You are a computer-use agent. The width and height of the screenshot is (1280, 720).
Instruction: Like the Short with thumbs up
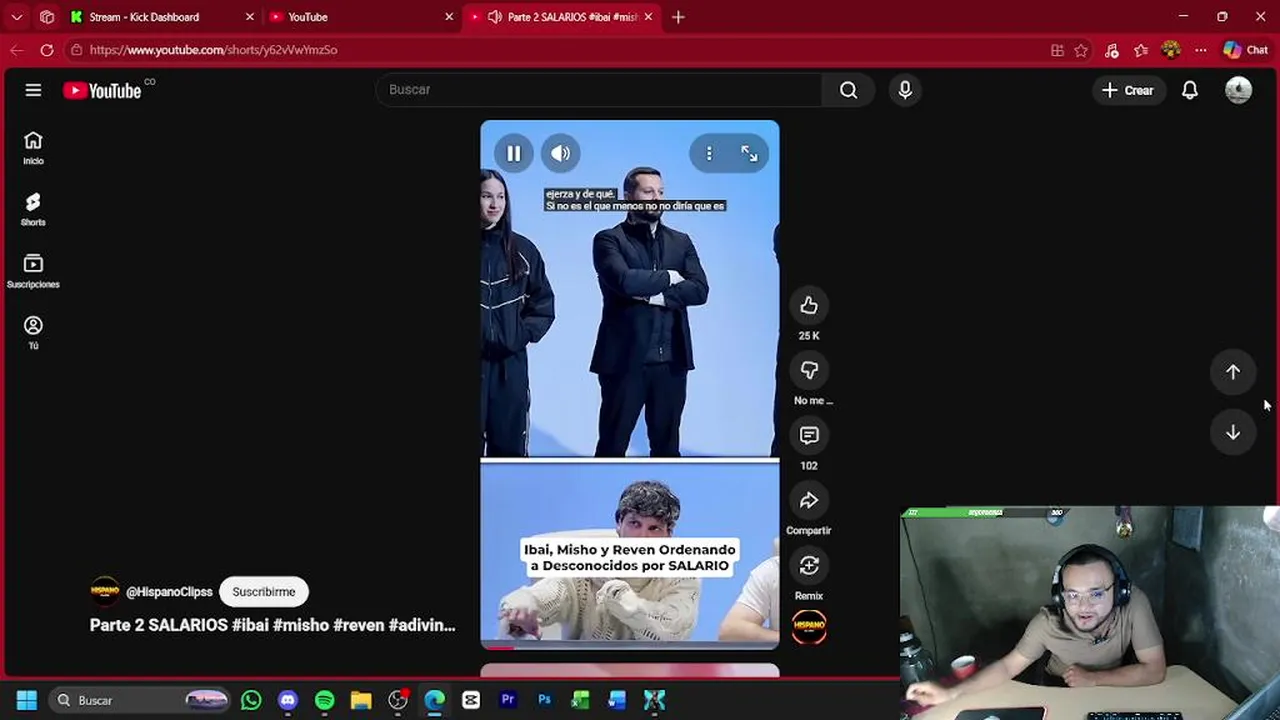pos(809,306)
